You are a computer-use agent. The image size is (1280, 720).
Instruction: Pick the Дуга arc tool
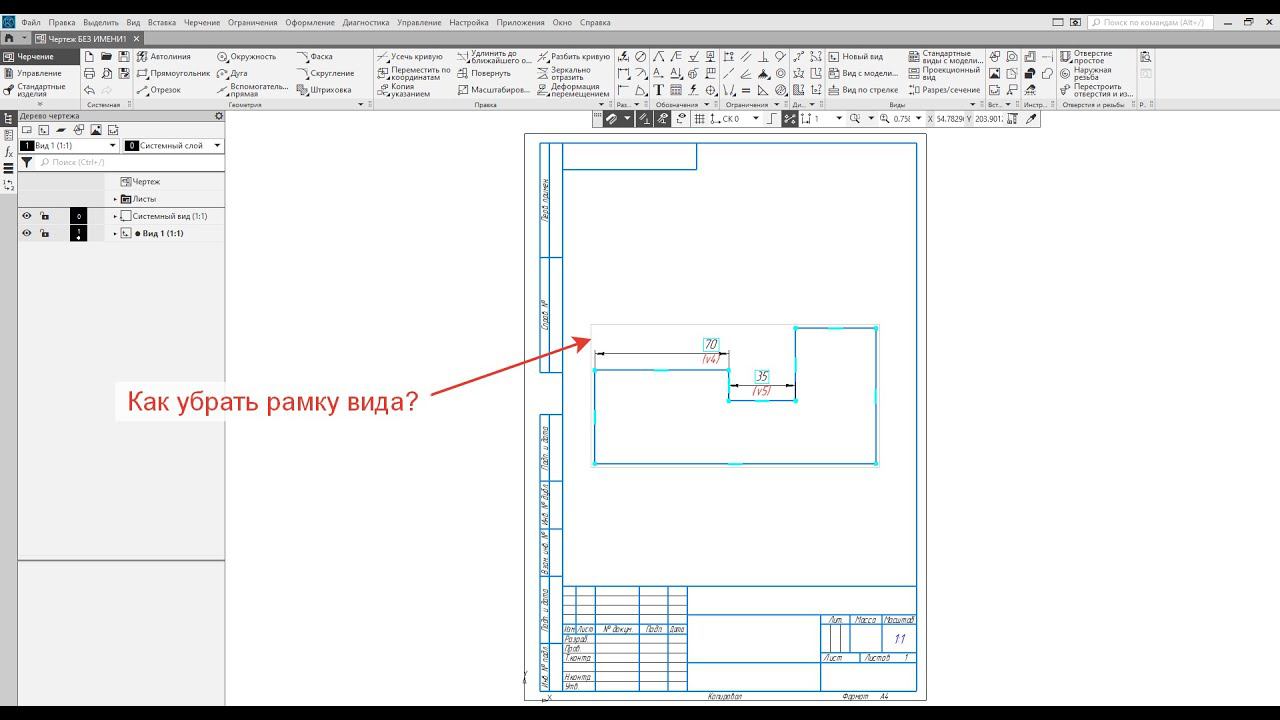232,73
